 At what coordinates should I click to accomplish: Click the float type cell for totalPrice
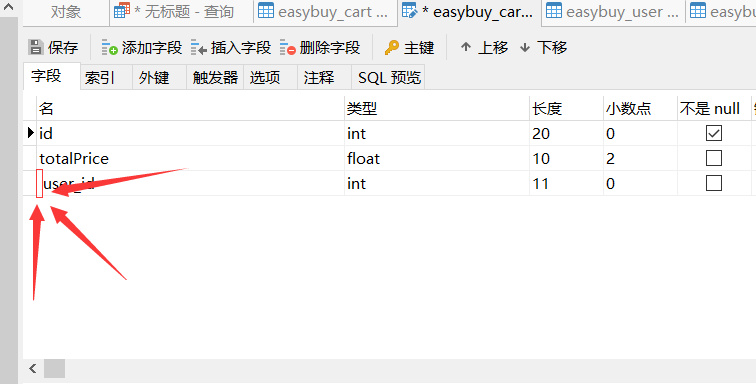tap(437, 158)
